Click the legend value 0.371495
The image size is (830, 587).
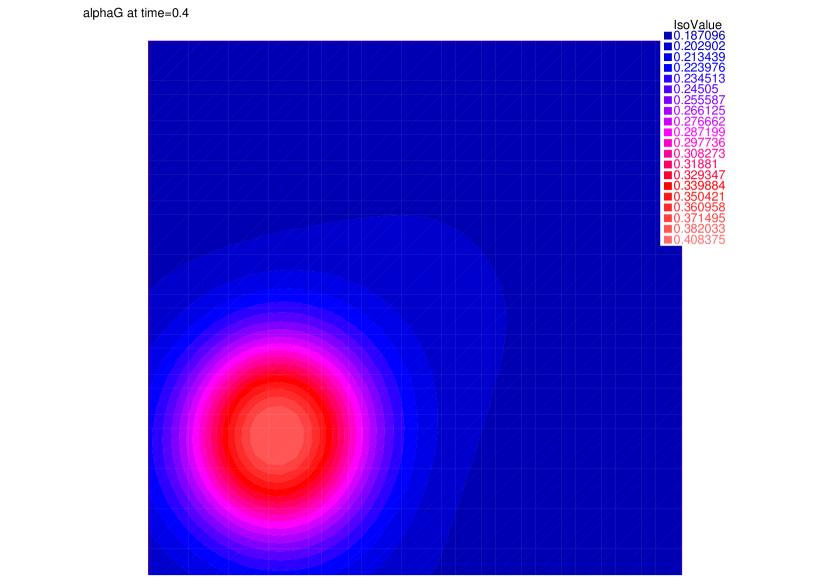pos(699,218)
